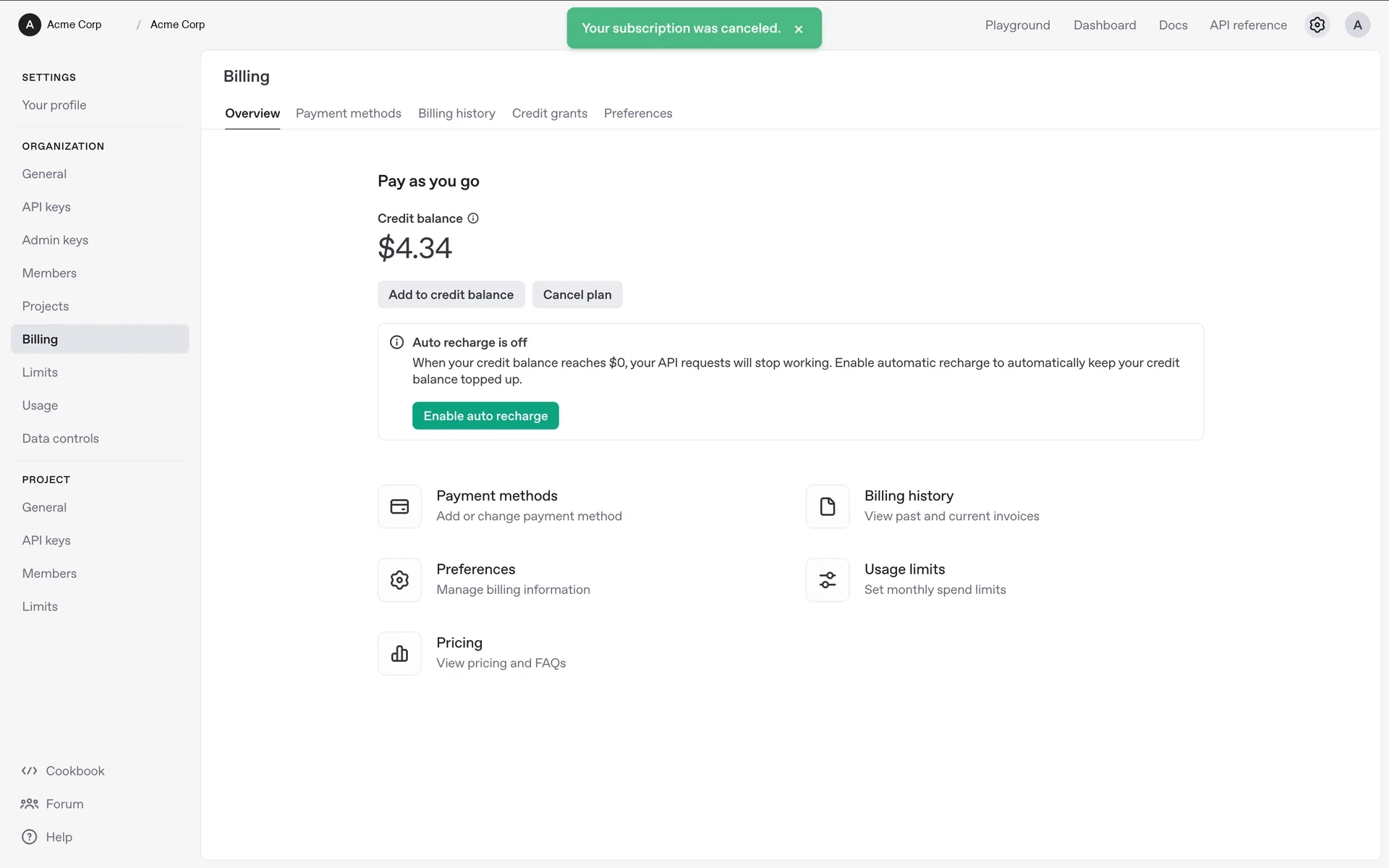1389x868 pixels.
Task: Select Billing in the sidebar
Action: point(100,339)
